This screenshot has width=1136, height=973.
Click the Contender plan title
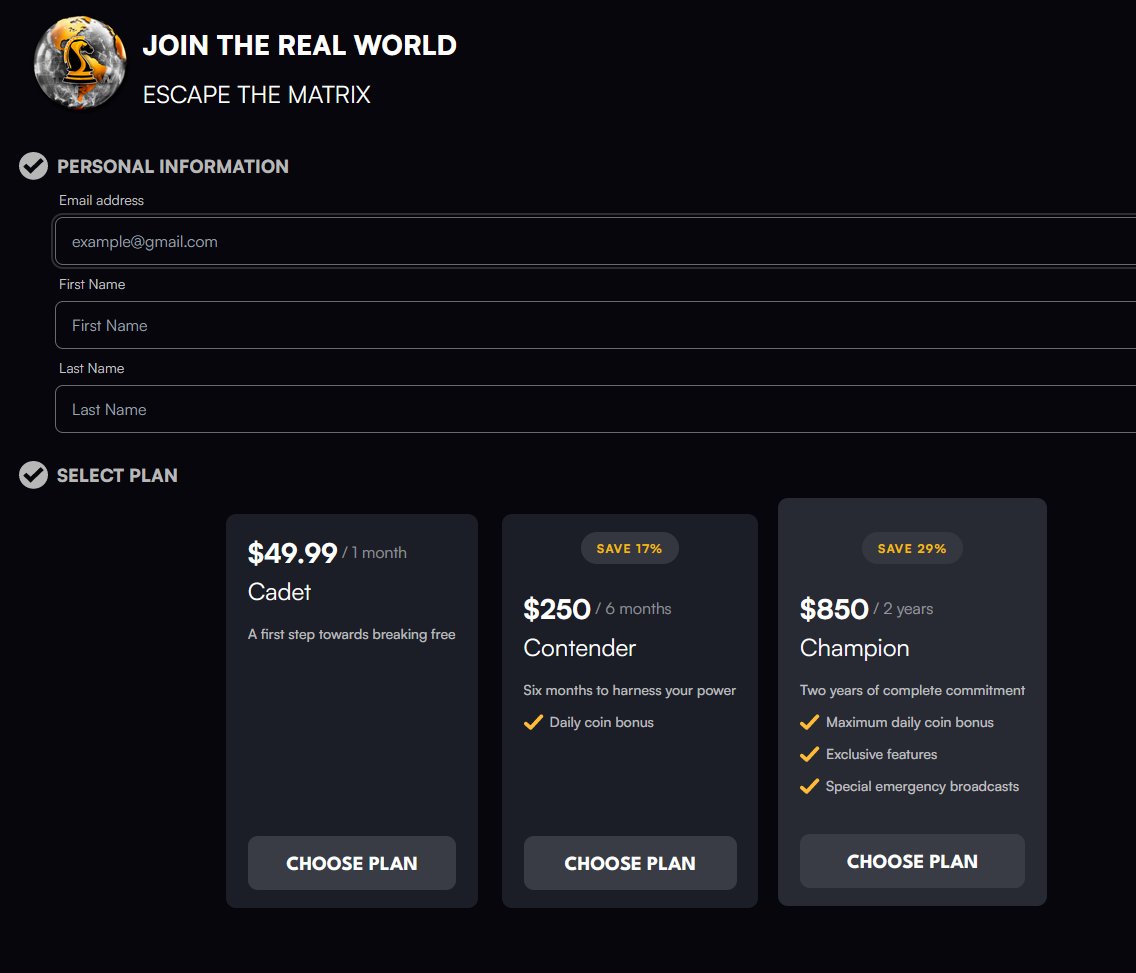pos(580,648)
